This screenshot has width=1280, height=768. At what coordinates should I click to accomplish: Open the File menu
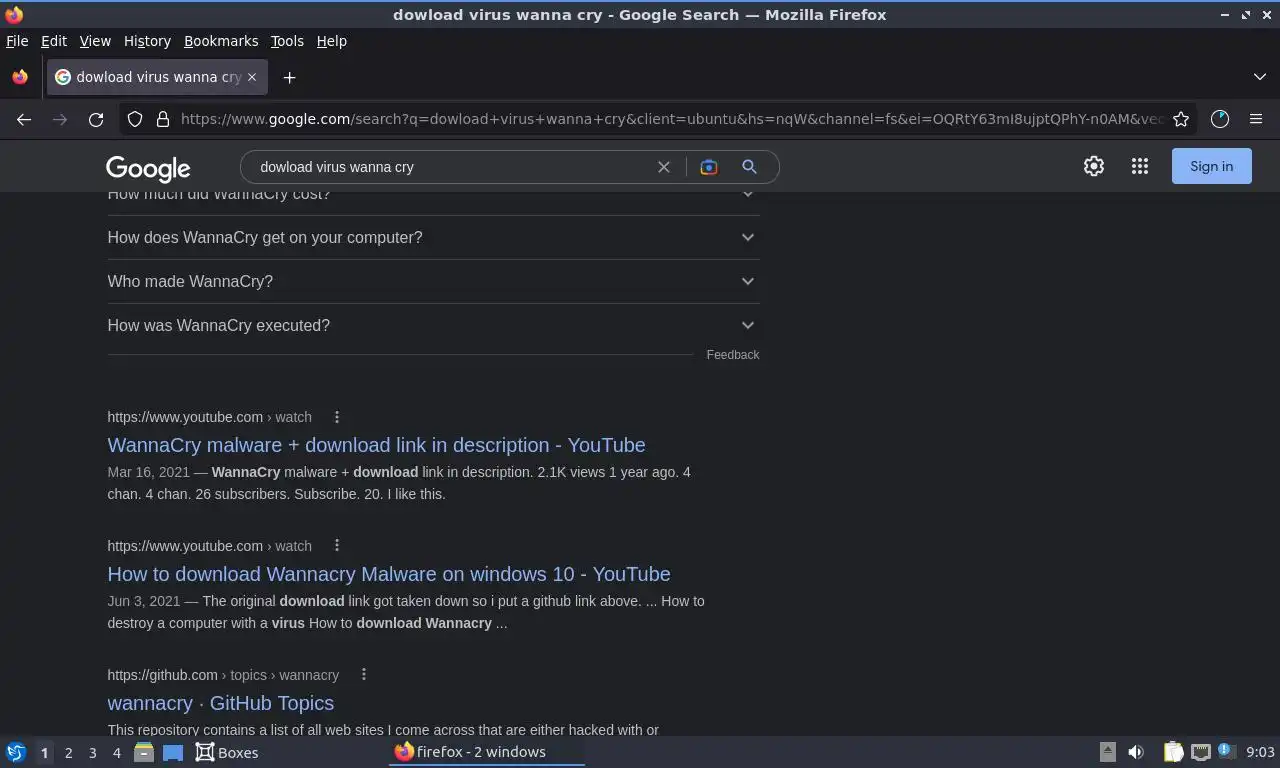tap(17, 41)
